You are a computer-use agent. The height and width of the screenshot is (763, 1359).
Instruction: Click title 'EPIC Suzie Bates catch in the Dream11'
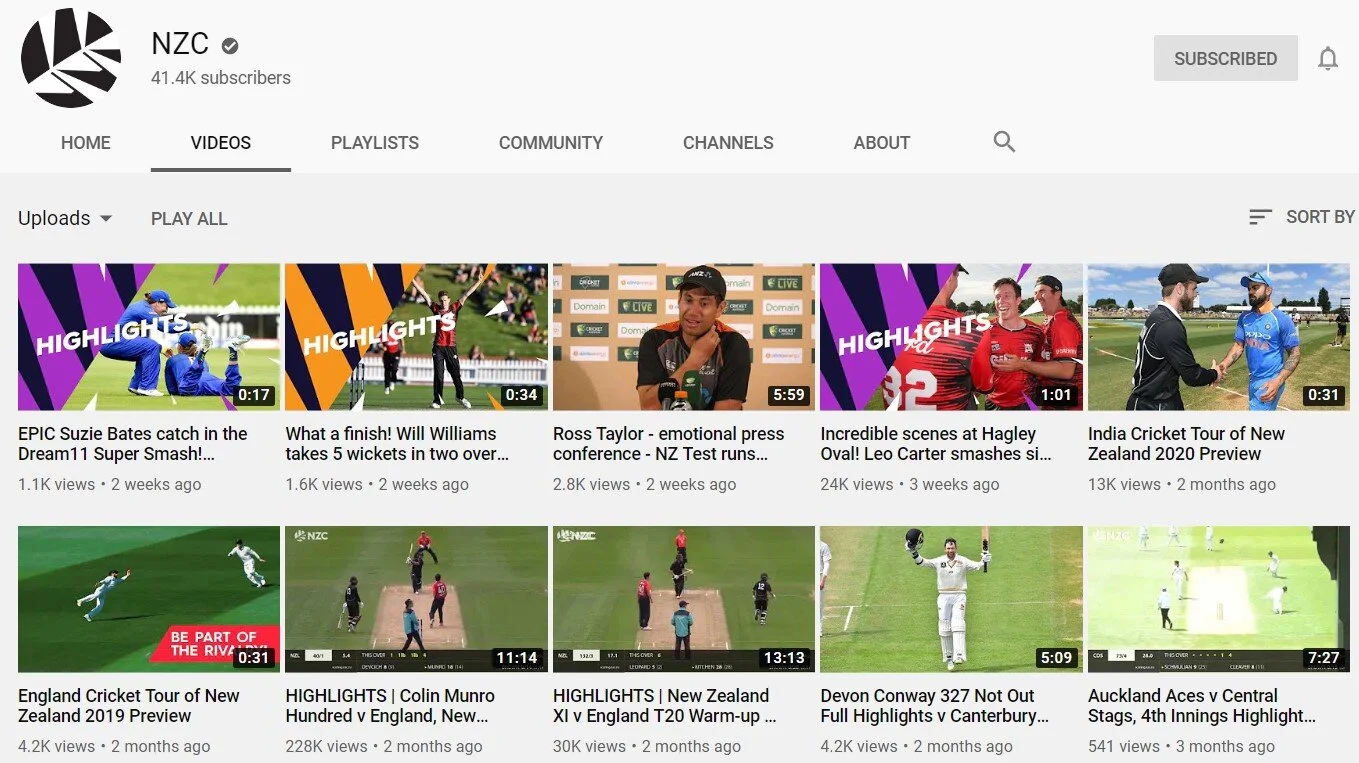tap(133, 443)
